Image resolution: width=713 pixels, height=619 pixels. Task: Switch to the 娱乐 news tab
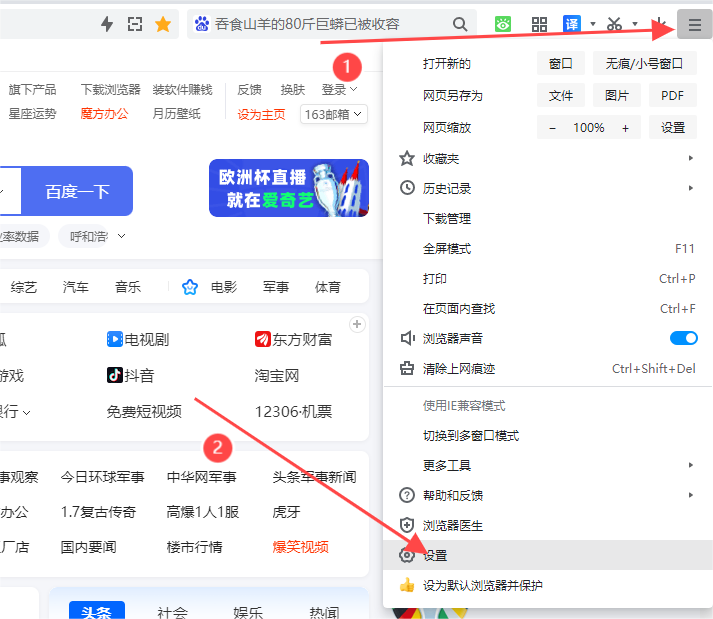click(x=248, y=612)
